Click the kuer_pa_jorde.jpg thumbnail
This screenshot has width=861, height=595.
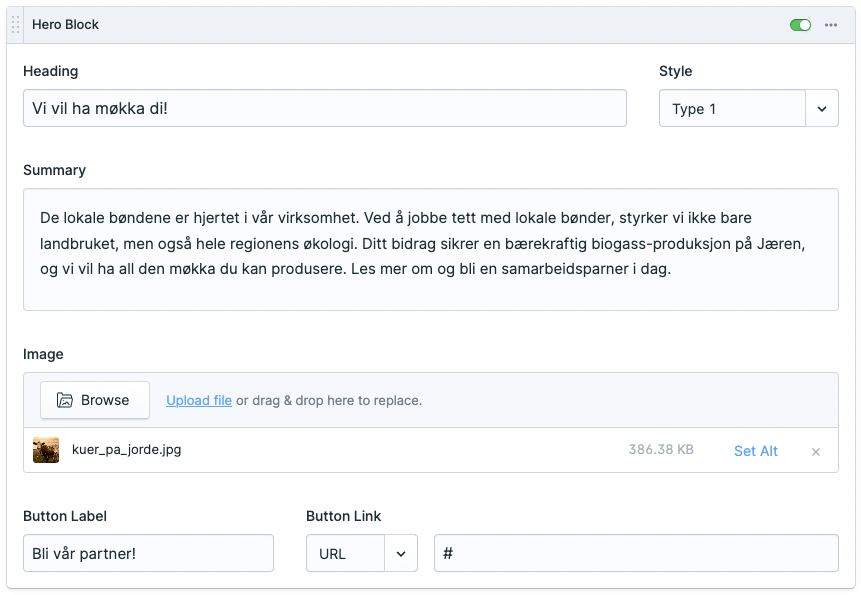pos(46,450)
